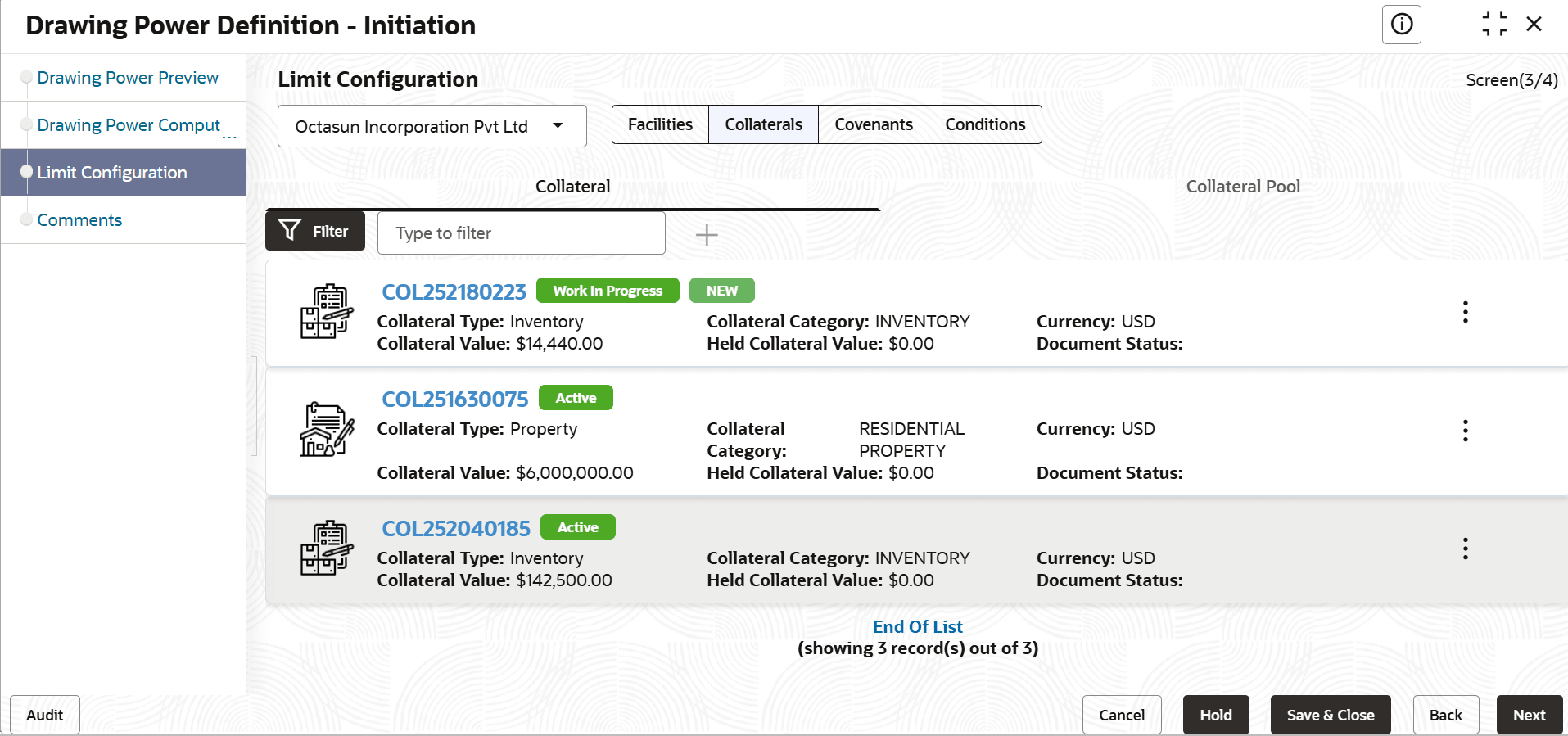Click the Audit button
Viewport: 1568px width, 736px height.
(x=45, y=715)
